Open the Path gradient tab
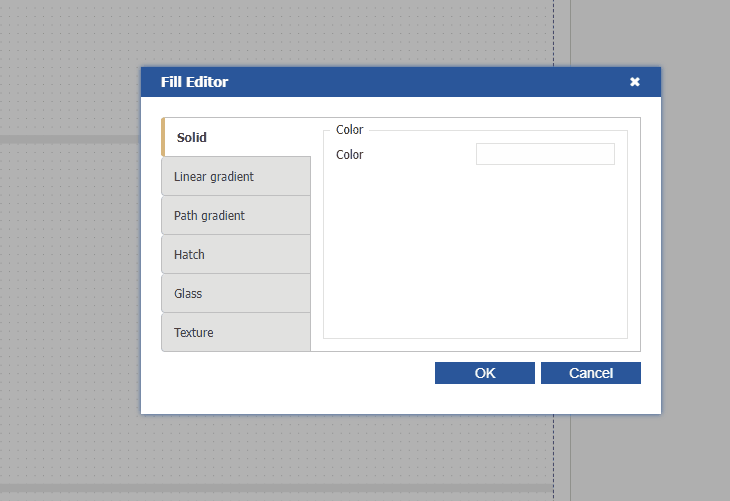Screen dimensions: 730x501 click(236, 215)
